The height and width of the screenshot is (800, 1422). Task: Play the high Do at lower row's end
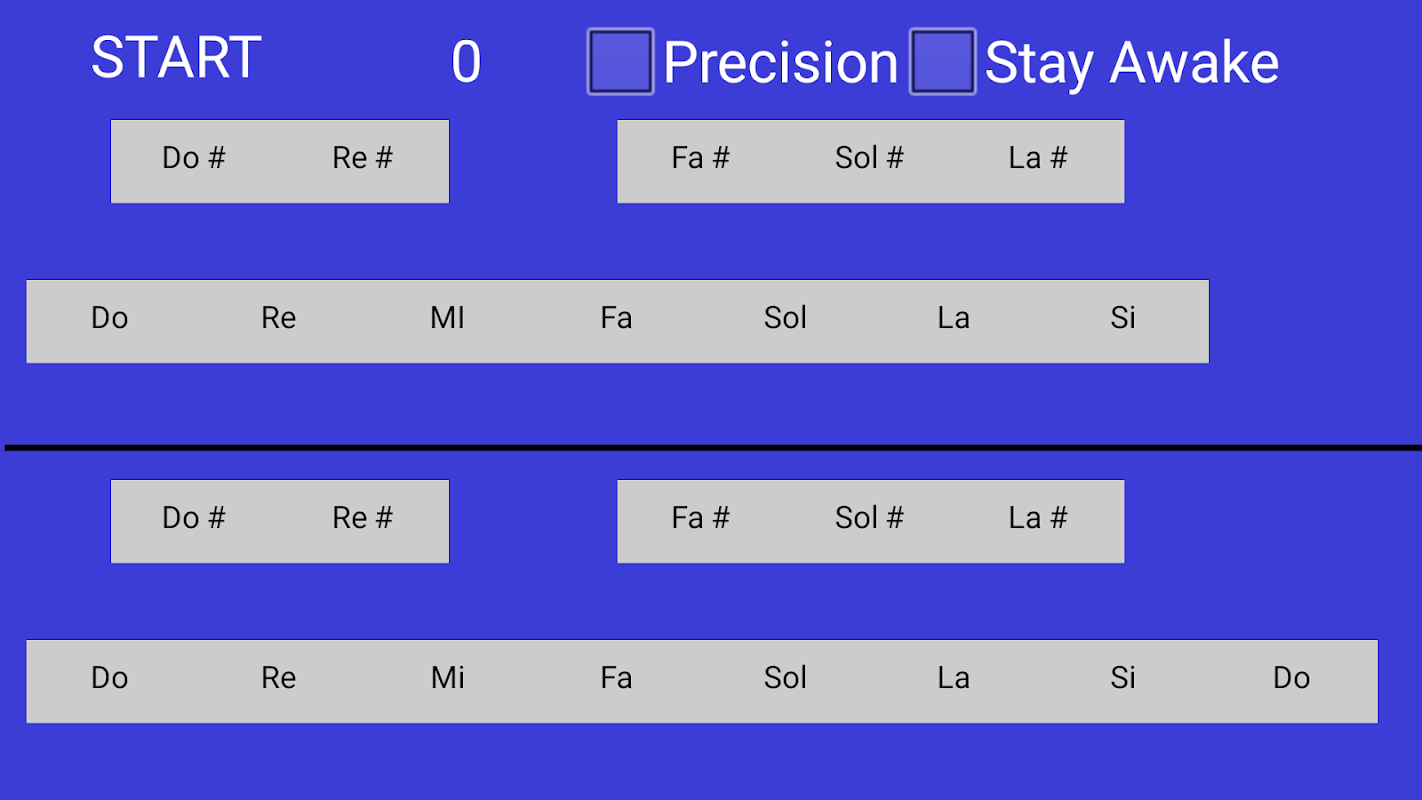coord(1292,678)
